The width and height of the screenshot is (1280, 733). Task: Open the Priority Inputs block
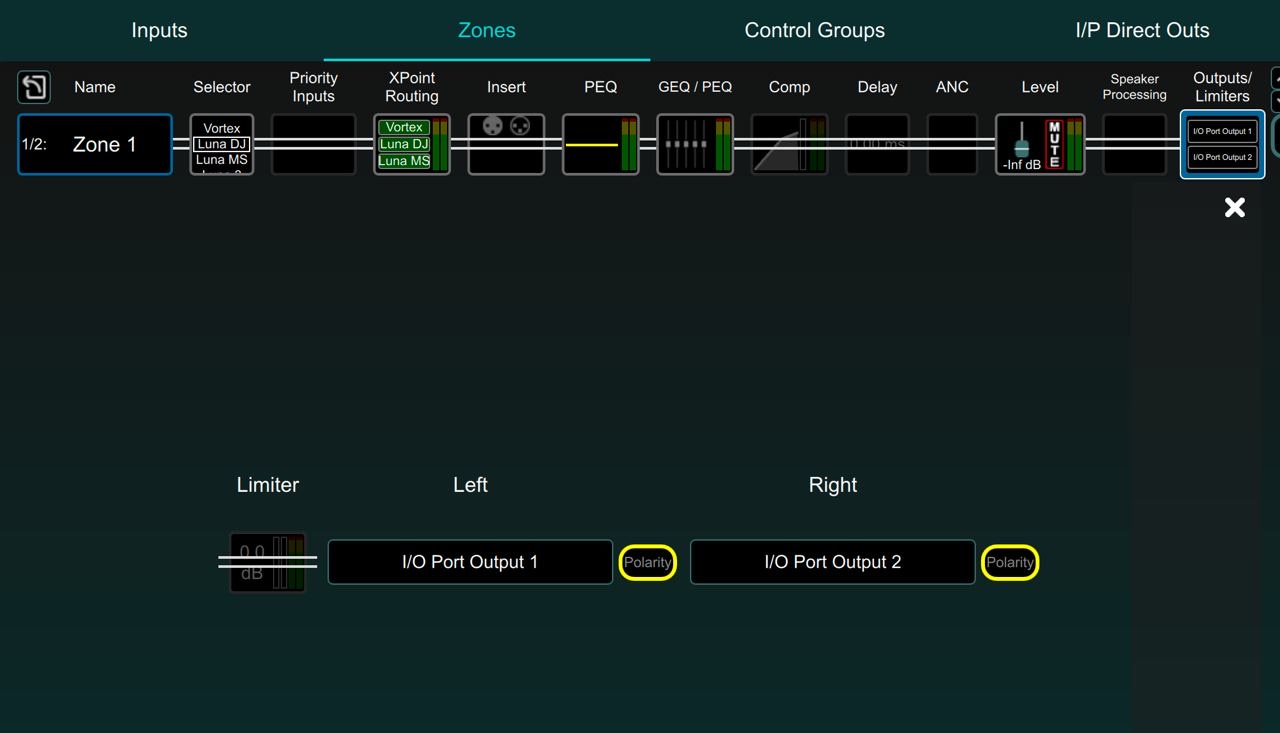[x=313, y=144]
